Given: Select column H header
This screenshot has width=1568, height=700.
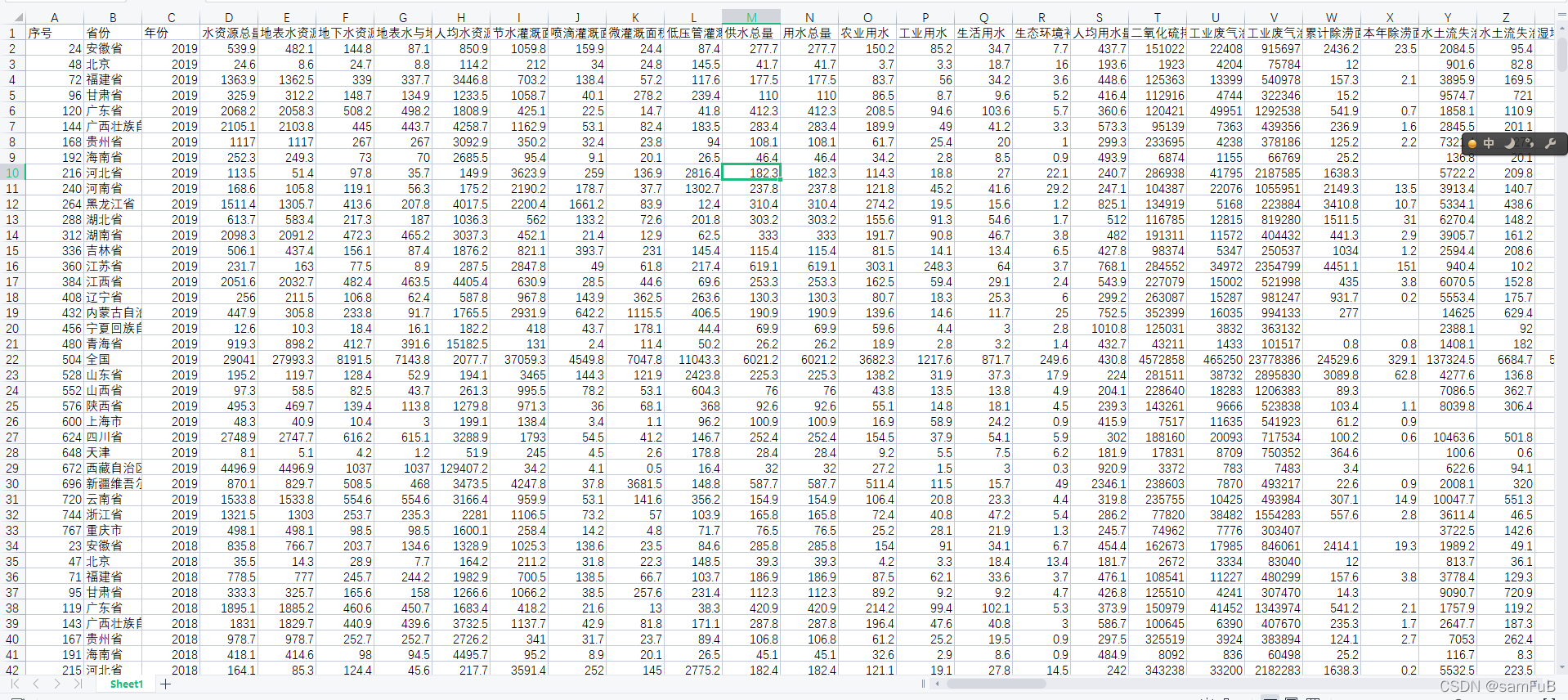Looking at the screenshot, I should point(461,17).
